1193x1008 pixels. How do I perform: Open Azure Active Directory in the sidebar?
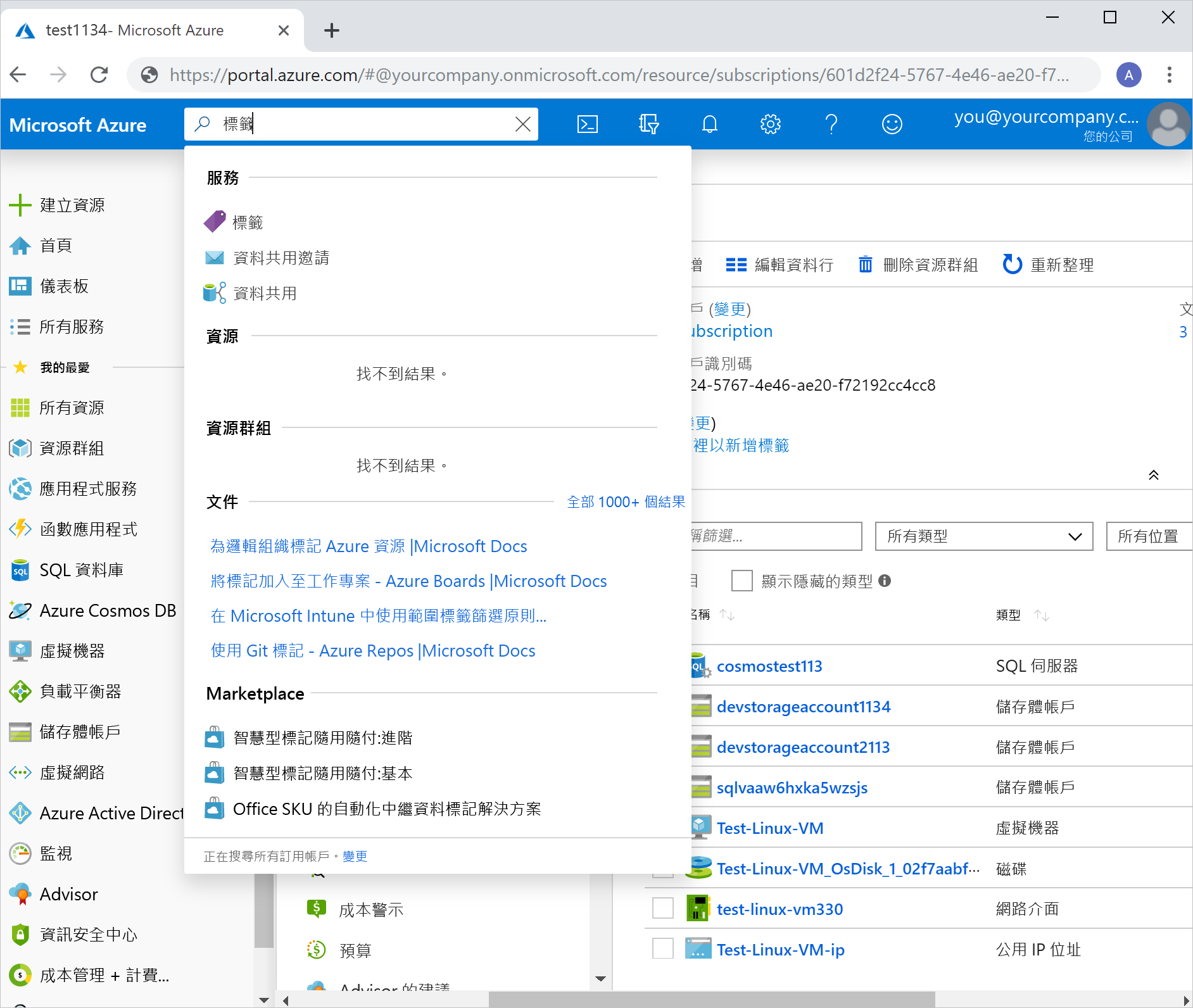click(x=96, y=813)
